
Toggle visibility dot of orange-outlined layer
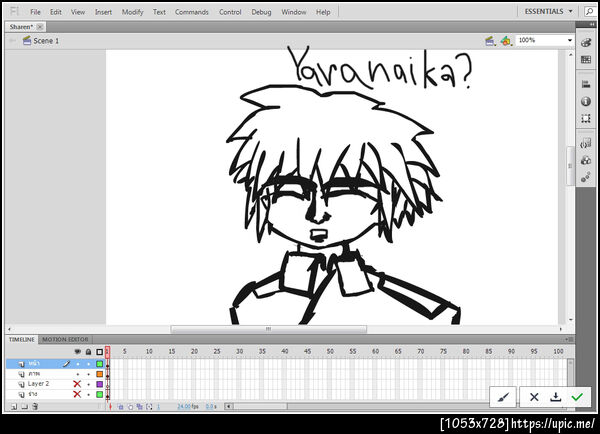tap(78, 374)
